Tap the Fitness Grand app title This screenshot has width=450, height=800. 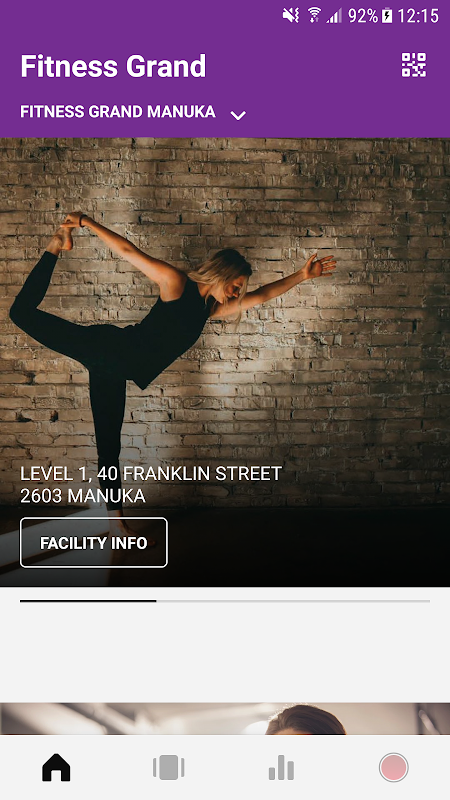[x=113, y=66]
